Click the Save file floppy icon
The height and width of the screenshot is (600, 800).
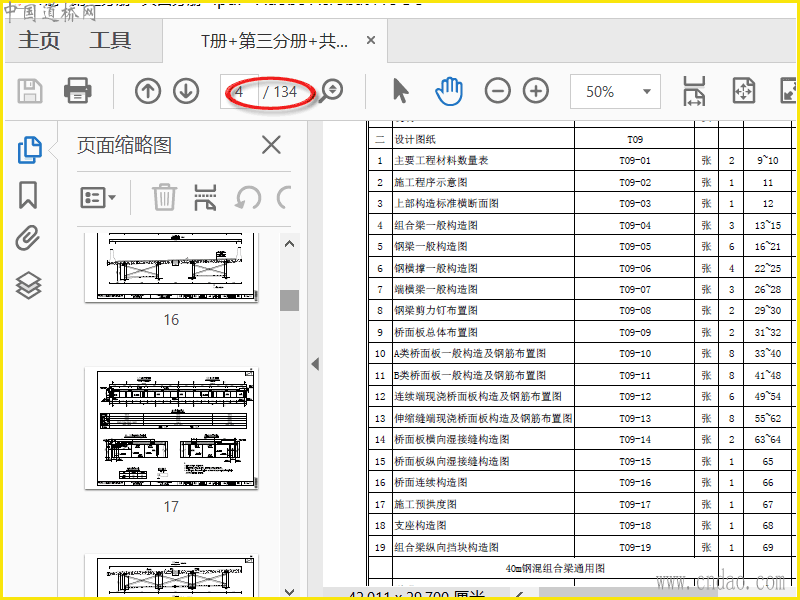[30, 91]
